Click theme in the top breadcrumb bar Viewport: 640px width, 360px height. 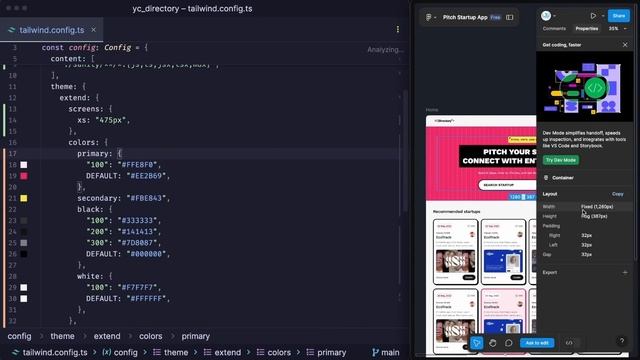[x=62, y=336]
